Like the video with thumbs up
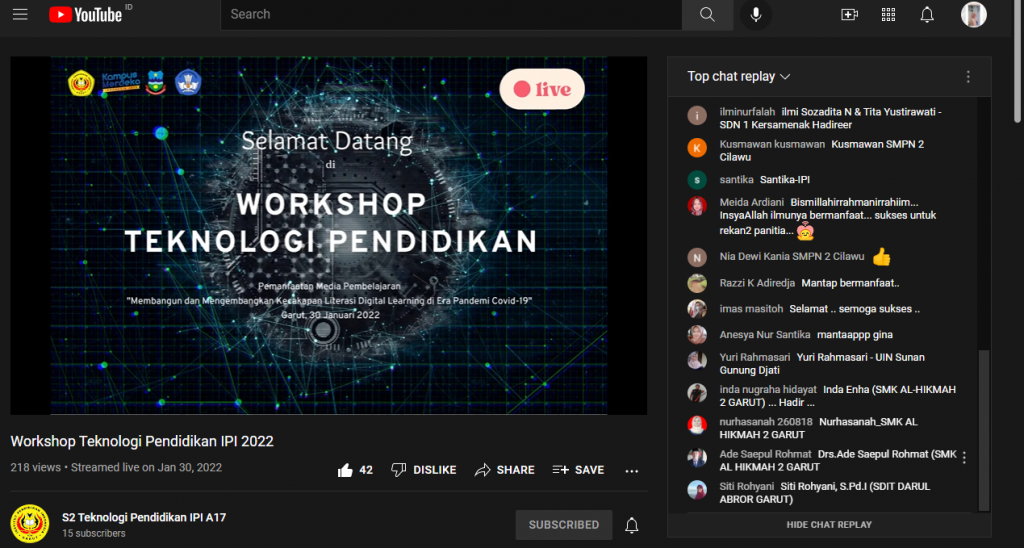The height and width of the screenshot is (548, 1024). pyautogui.click(x=346, y=470)
